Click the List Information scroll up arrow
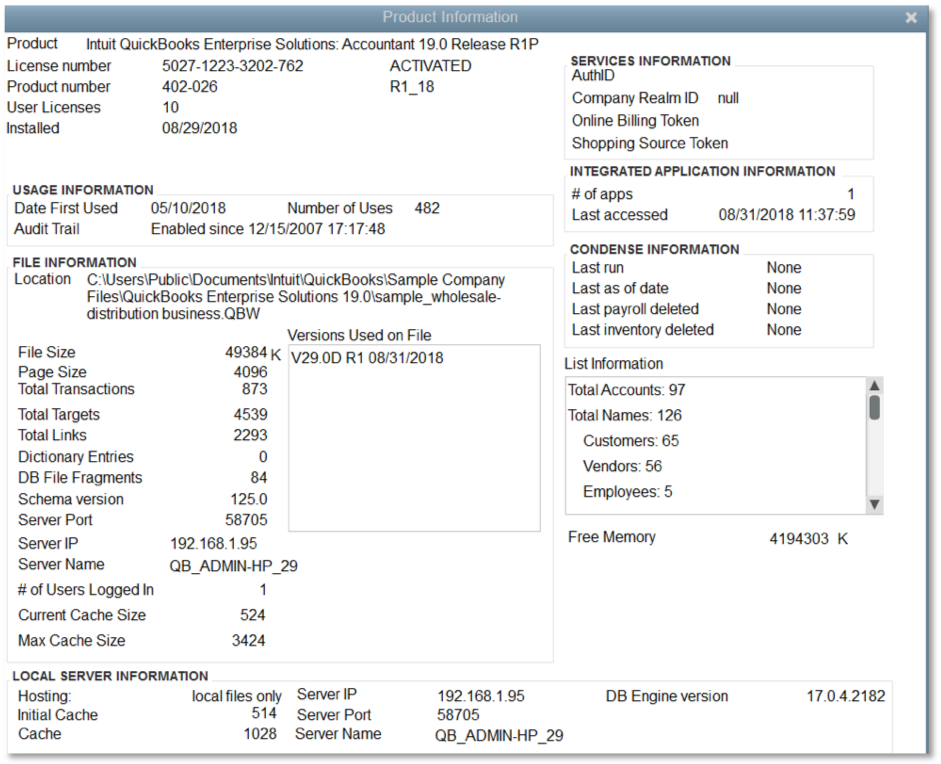 tap(875, 385)
